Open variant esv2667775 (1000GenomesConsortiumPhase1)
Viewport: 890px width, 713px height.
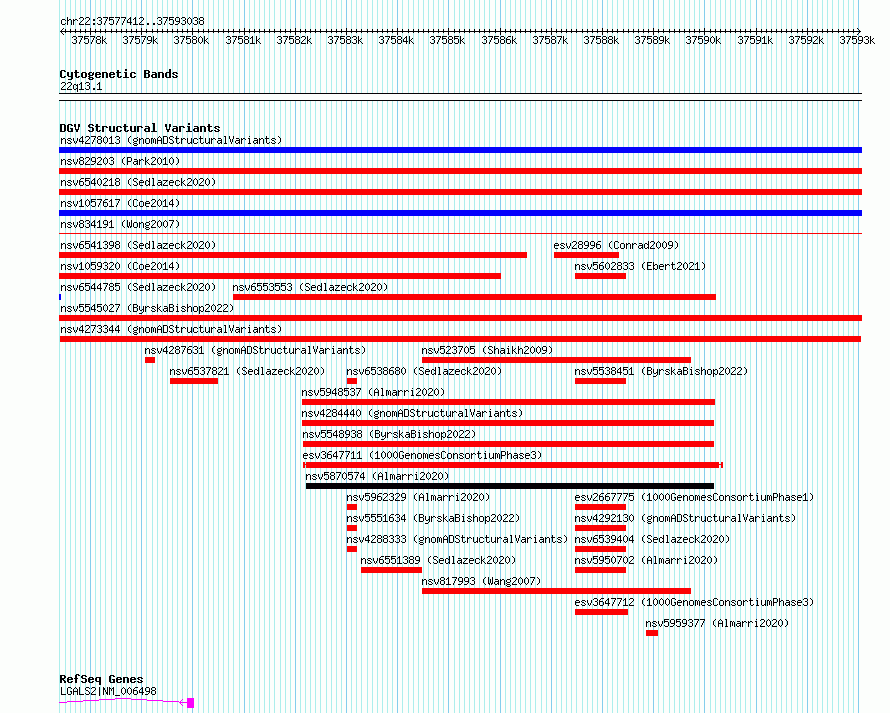tap(694, 497)
